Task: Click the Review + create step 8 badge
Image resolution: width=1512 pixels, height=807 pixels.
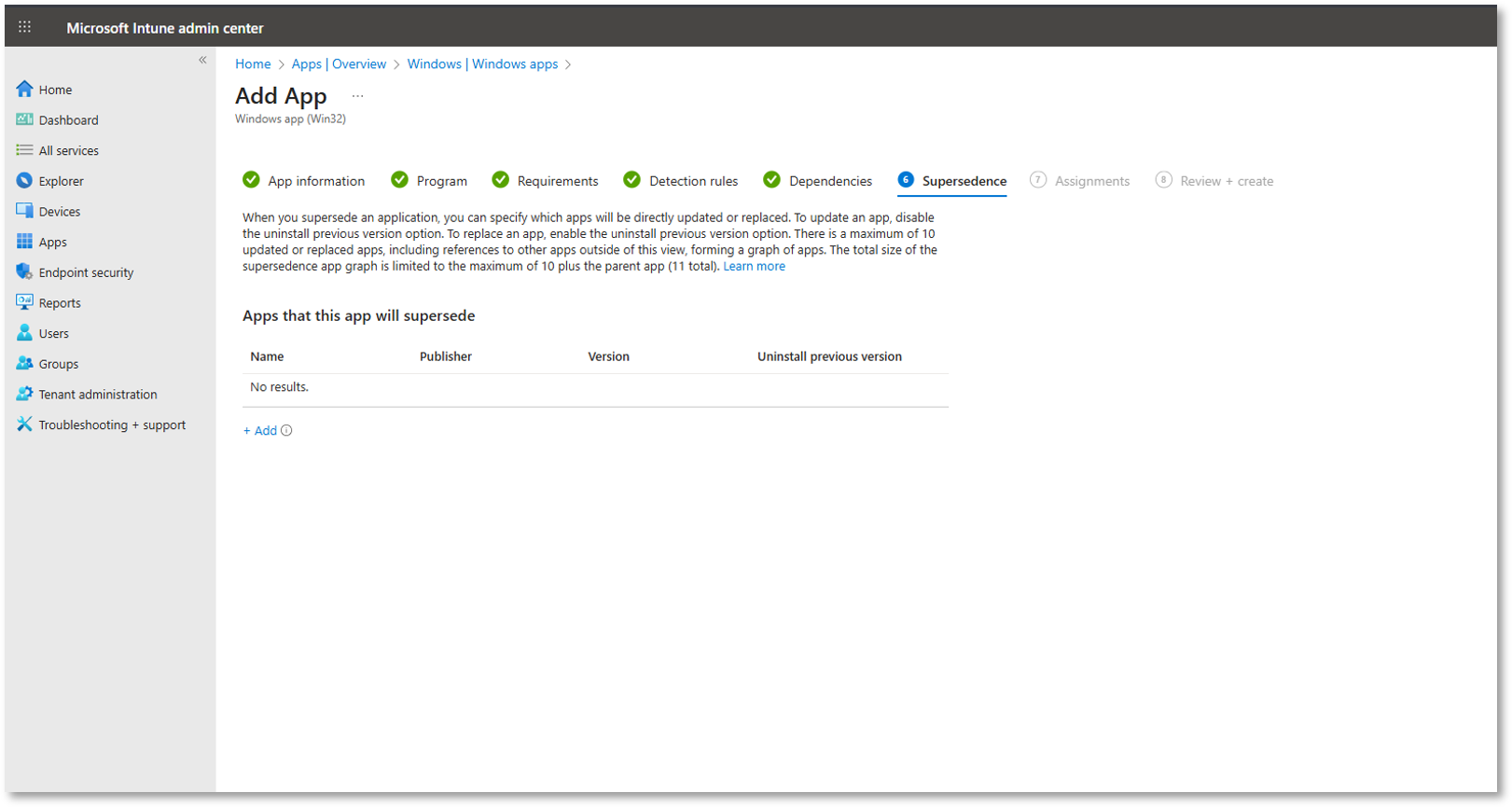Action: (x=1163, y=179)
